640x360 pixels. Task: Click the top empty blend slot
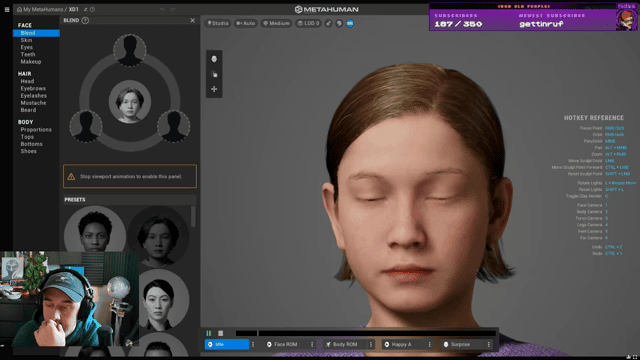coord(130,50)
